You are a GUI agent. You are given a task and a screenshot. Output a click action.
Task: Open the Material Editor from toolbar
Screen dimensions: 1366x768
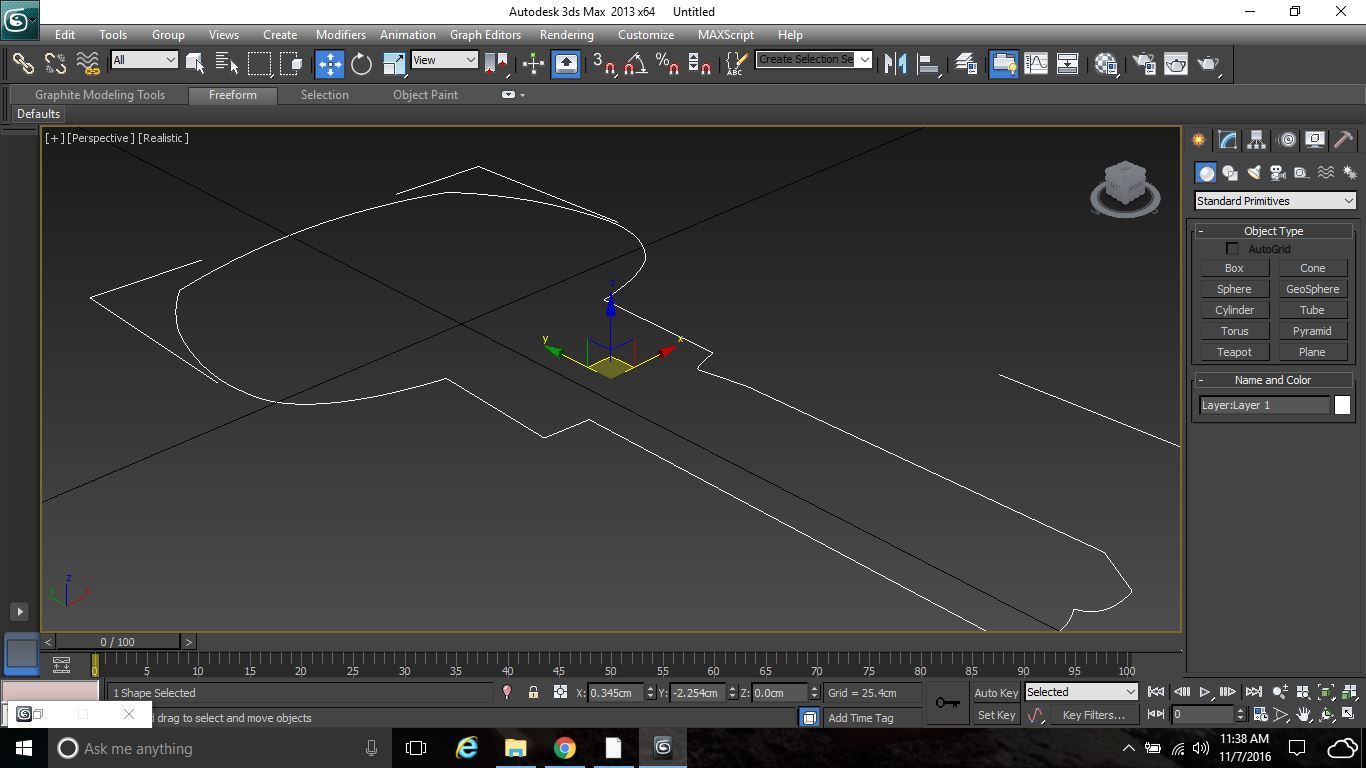tap(1105, 64)
